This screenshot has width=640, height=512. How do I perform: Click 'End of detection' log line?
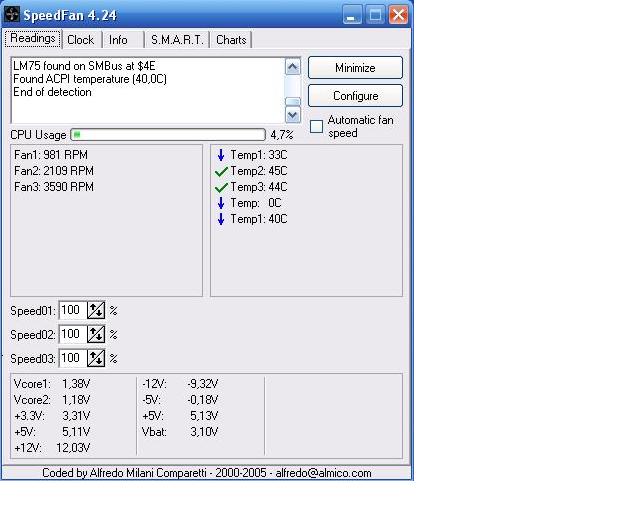52,92
